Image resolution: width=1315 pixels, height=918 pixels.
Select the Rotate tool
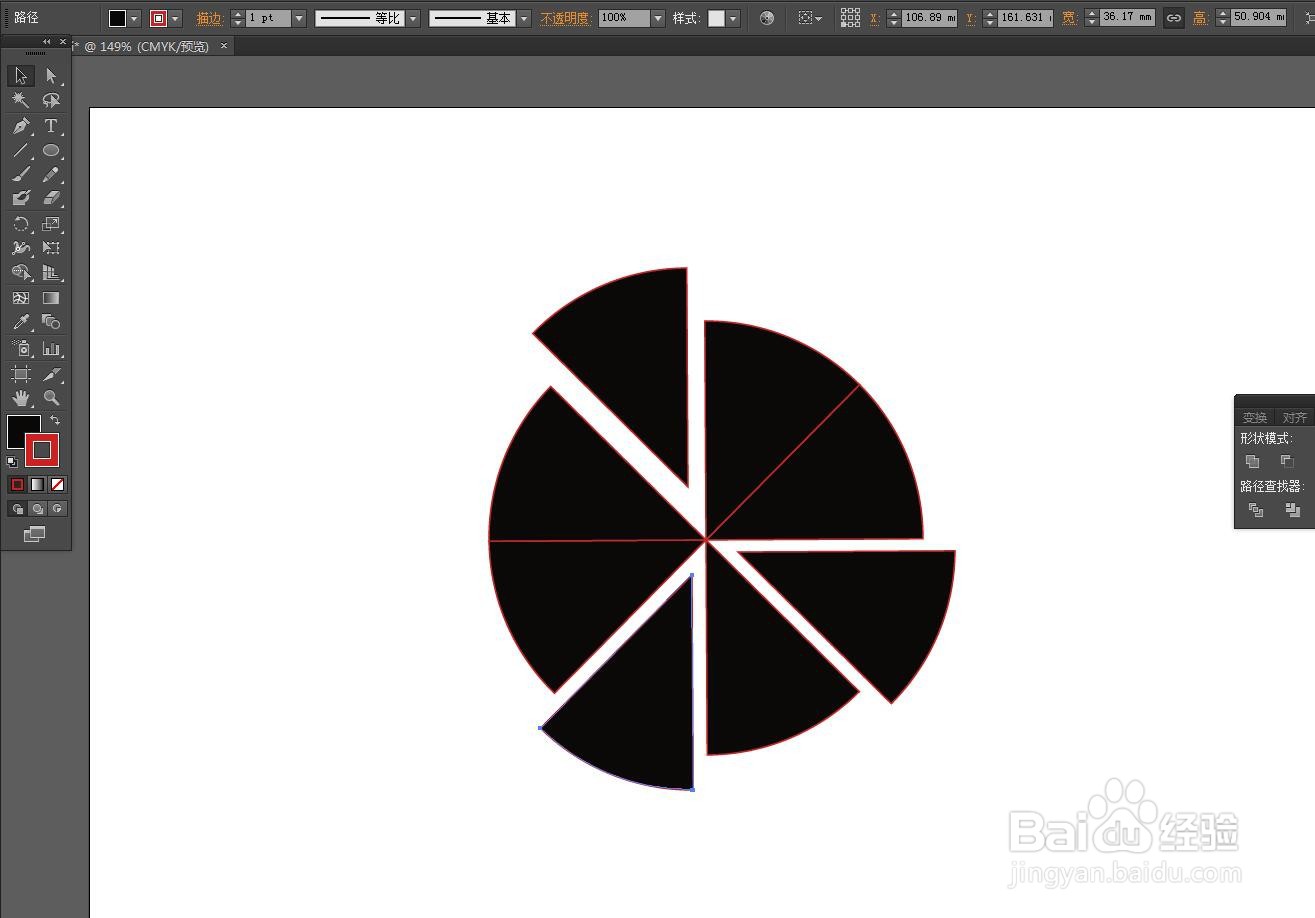[x=21, y=224]
